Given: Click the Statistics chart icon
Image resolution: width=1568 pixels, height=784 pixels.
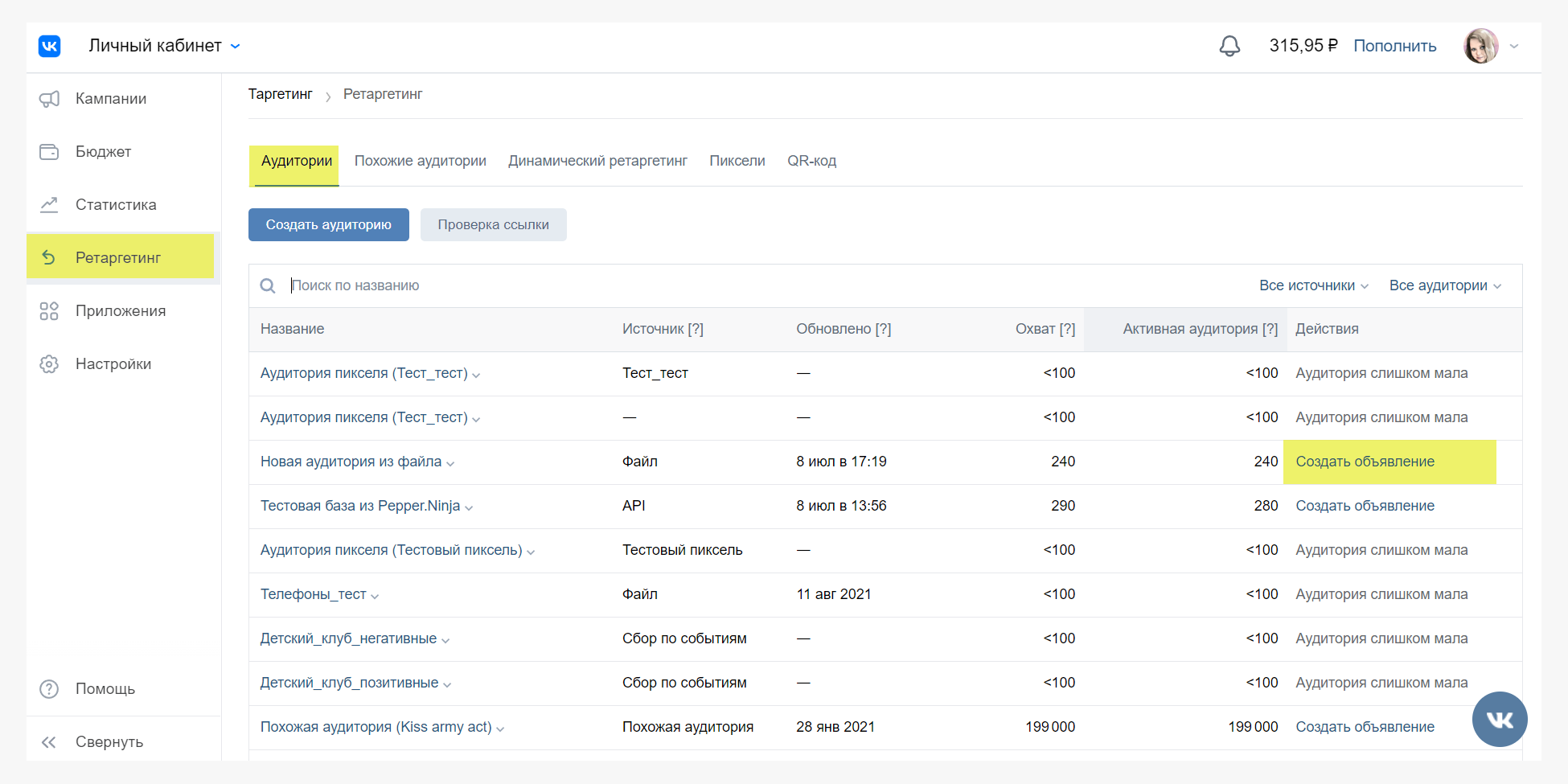Looking at the screenshot, I should pyautogui.click(x=49, y=205).
